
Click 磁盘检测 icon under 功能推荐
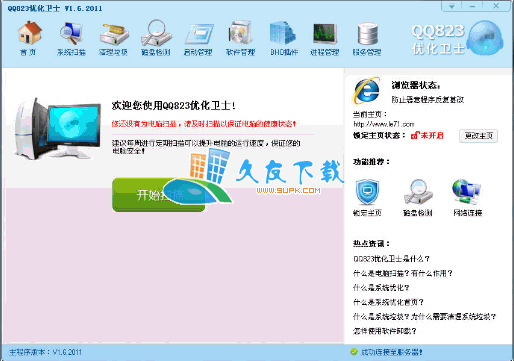click(x=418, y=192)
